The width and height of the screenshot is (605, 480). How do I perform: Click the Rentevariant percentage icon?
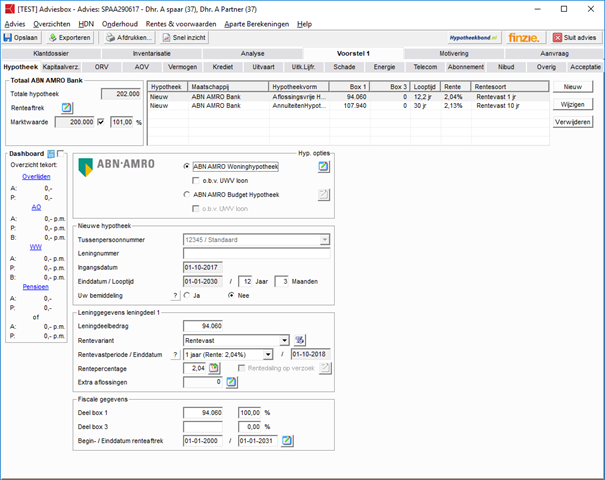click(x=299, y=340)
